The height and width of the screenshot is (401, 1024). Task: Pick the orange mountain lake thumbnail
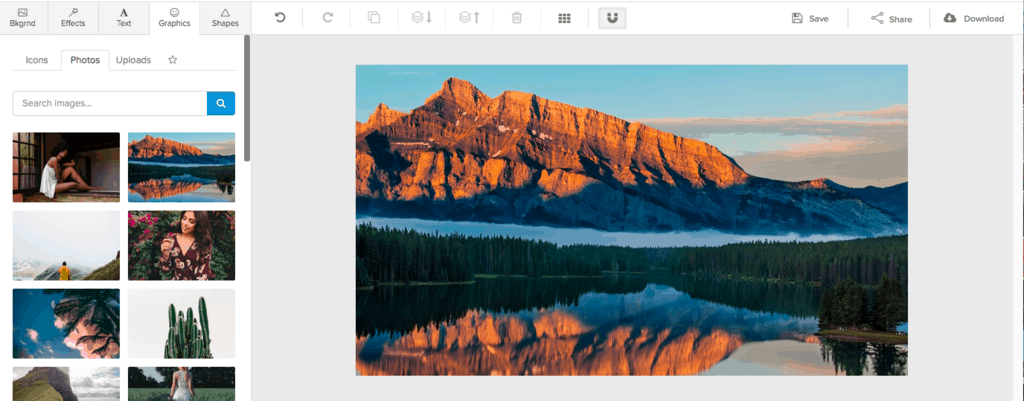pyautogui.click(x=182, y=167)
